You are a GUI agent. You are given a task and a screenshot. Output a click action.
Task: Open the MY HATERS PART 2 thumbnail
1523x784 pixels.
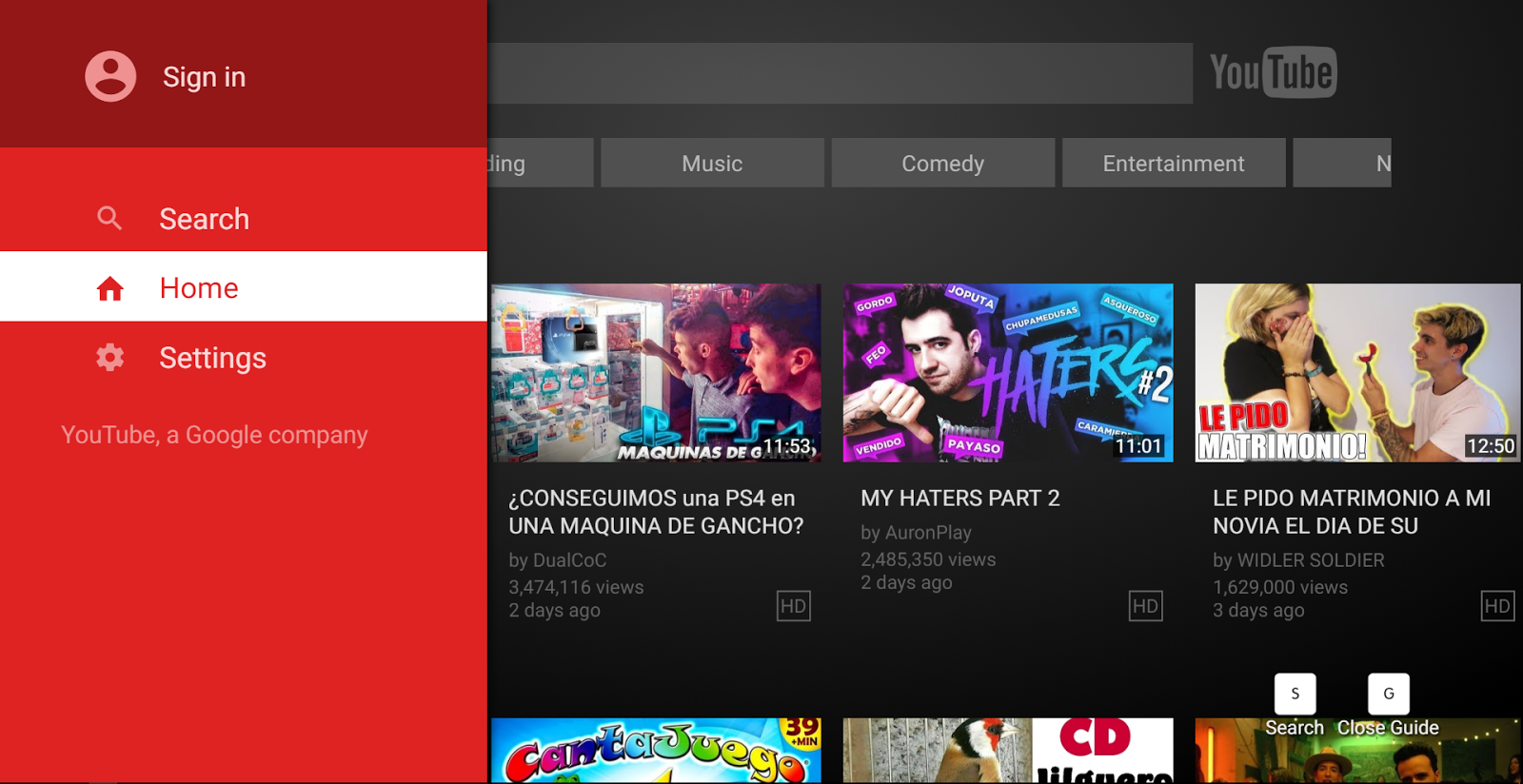(x=1008, y=373)
